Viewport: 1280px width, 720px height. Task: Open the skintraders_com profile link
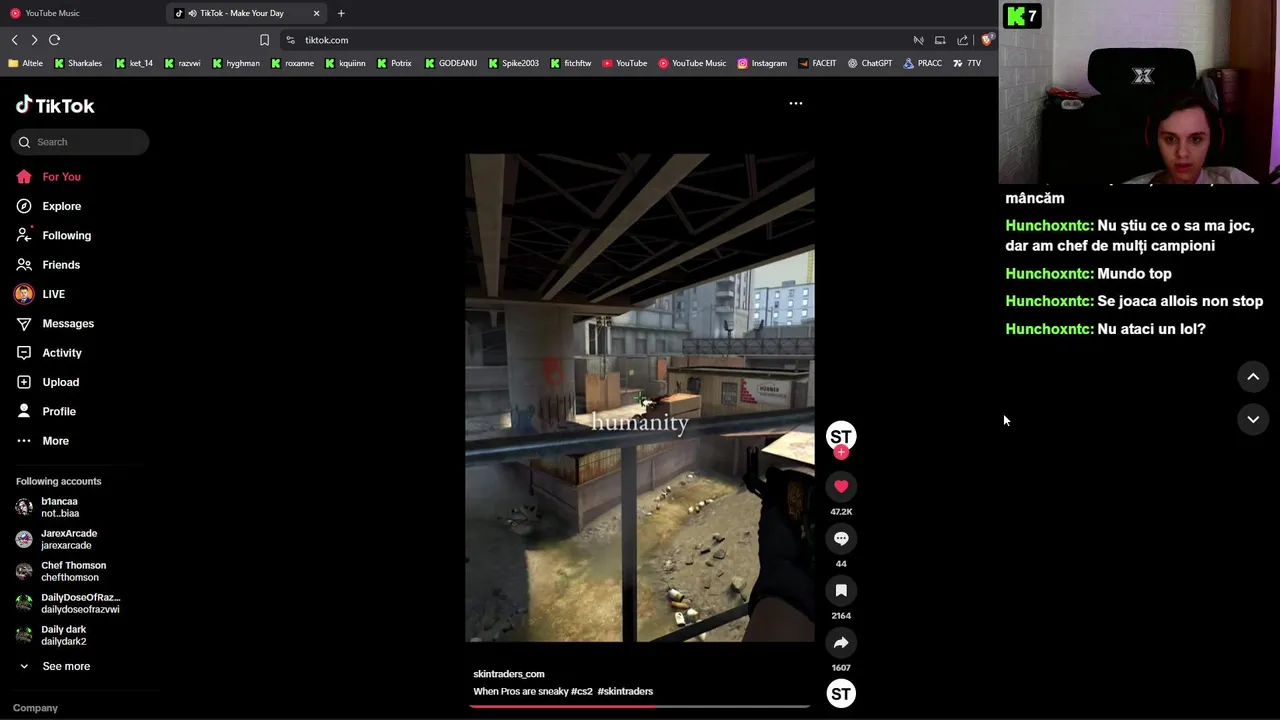509,674
